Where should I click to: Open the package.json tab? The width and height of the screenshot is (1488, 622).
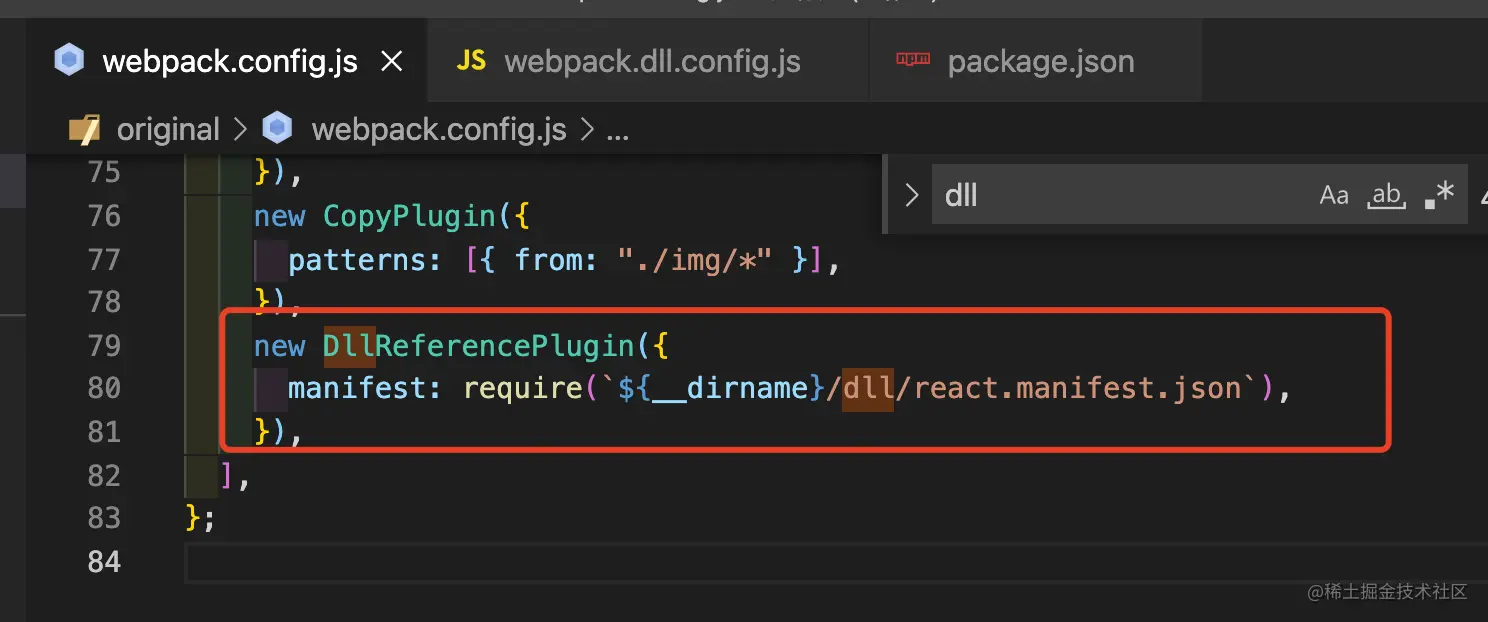(x=1040, y=62)
